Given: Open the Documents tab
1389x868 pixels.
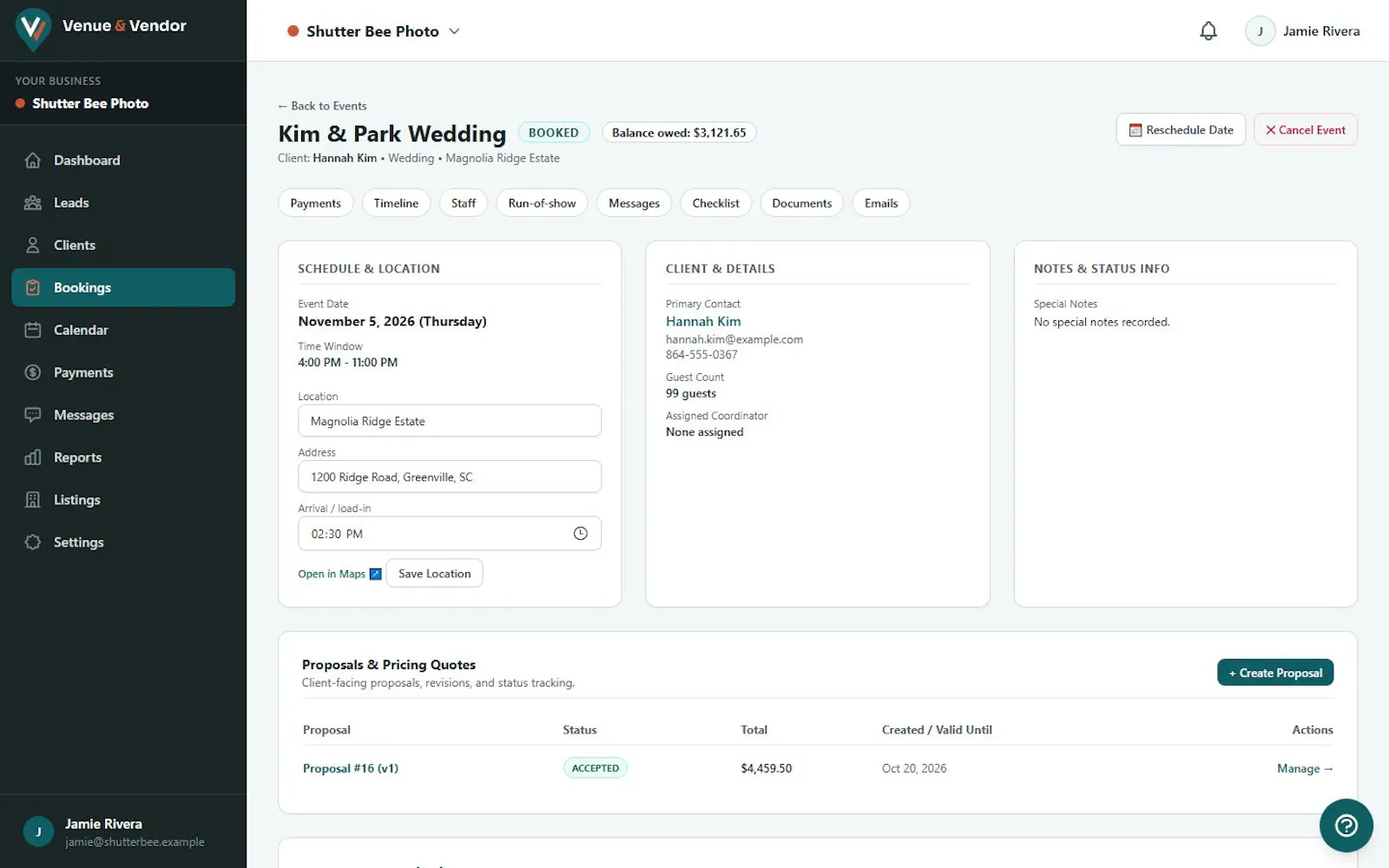Looking at the screenshot, I should click(x=801, y=203).
